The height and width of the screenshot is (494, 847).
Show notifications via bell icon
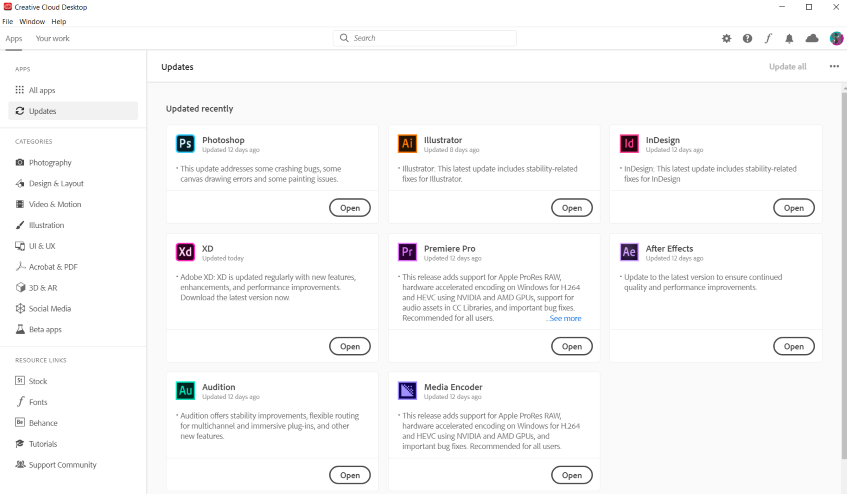pos(789,38)
